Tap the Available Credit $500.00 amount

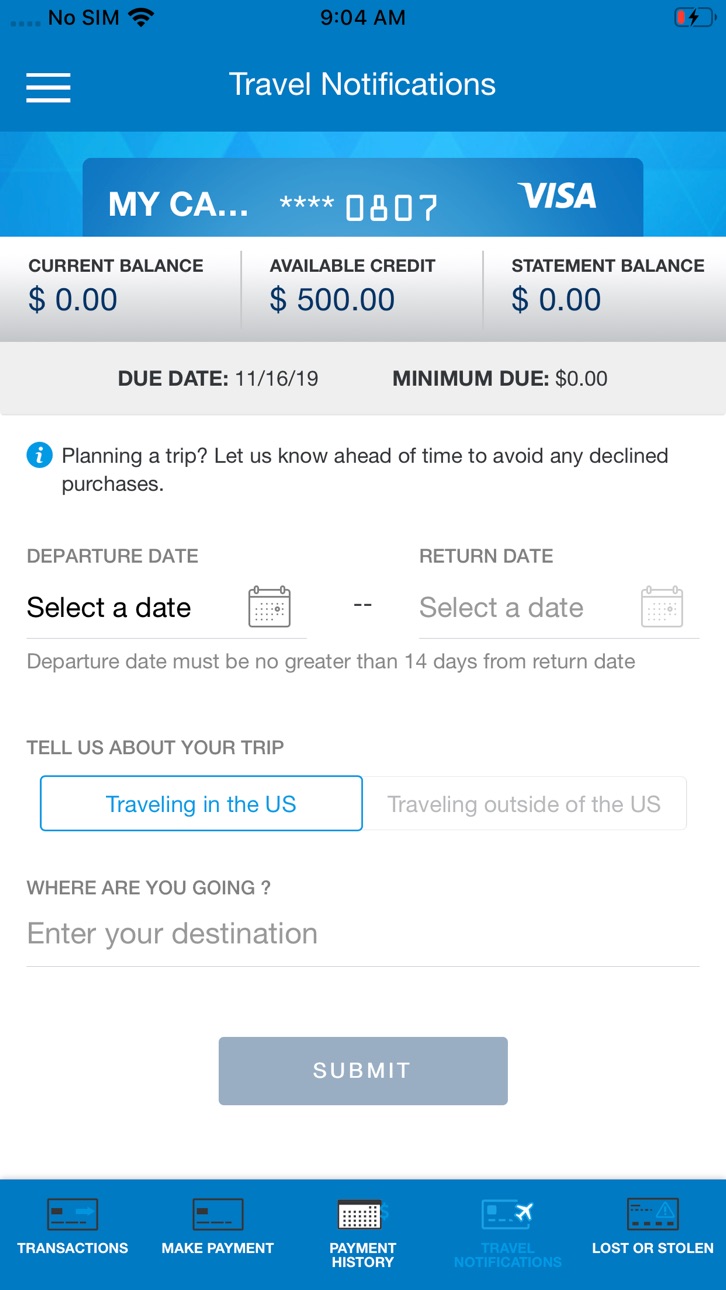click(332, 300)
